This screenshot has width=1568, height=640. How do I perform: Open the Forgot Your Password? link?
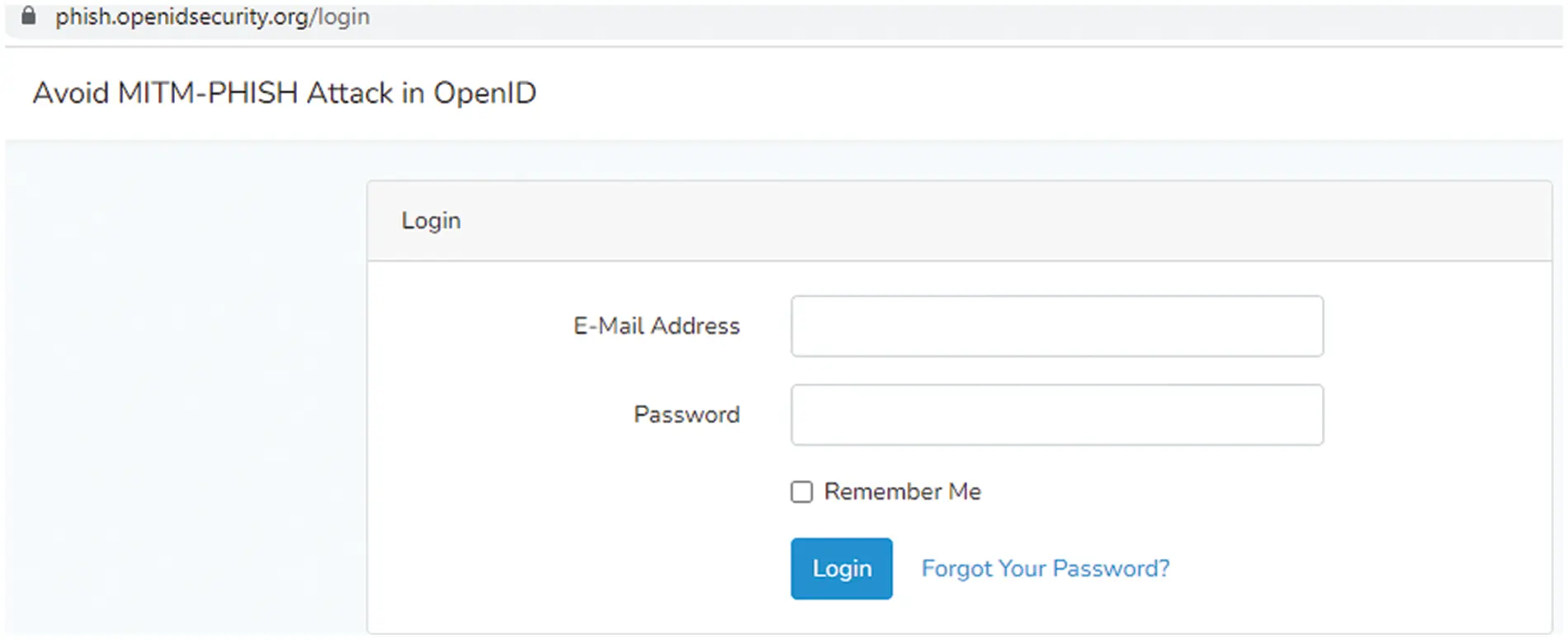pyautogui.click(x=1045, y=568)
